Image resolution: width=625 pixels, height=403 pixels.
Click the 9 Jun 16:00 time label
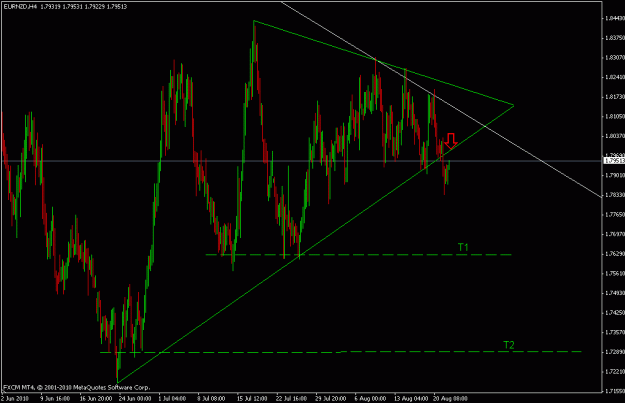click(55, 398)
